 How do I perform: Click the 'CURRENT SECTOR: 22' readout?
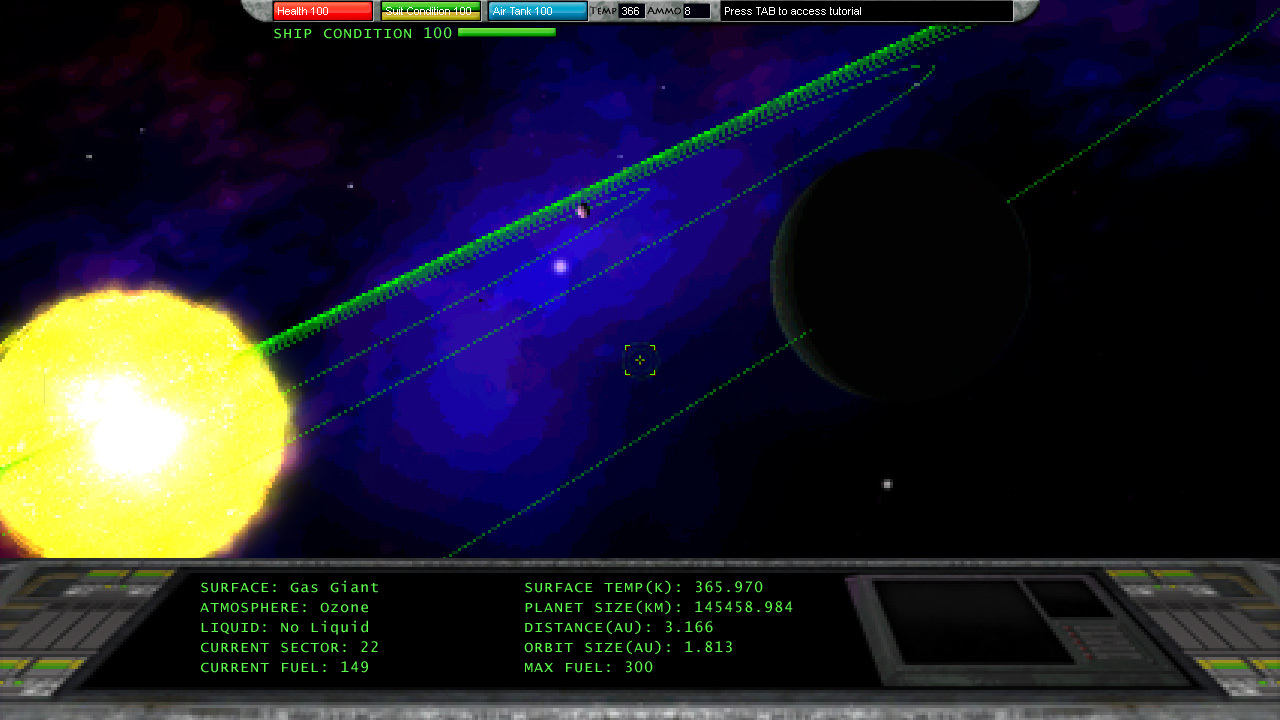pos(290,648)
